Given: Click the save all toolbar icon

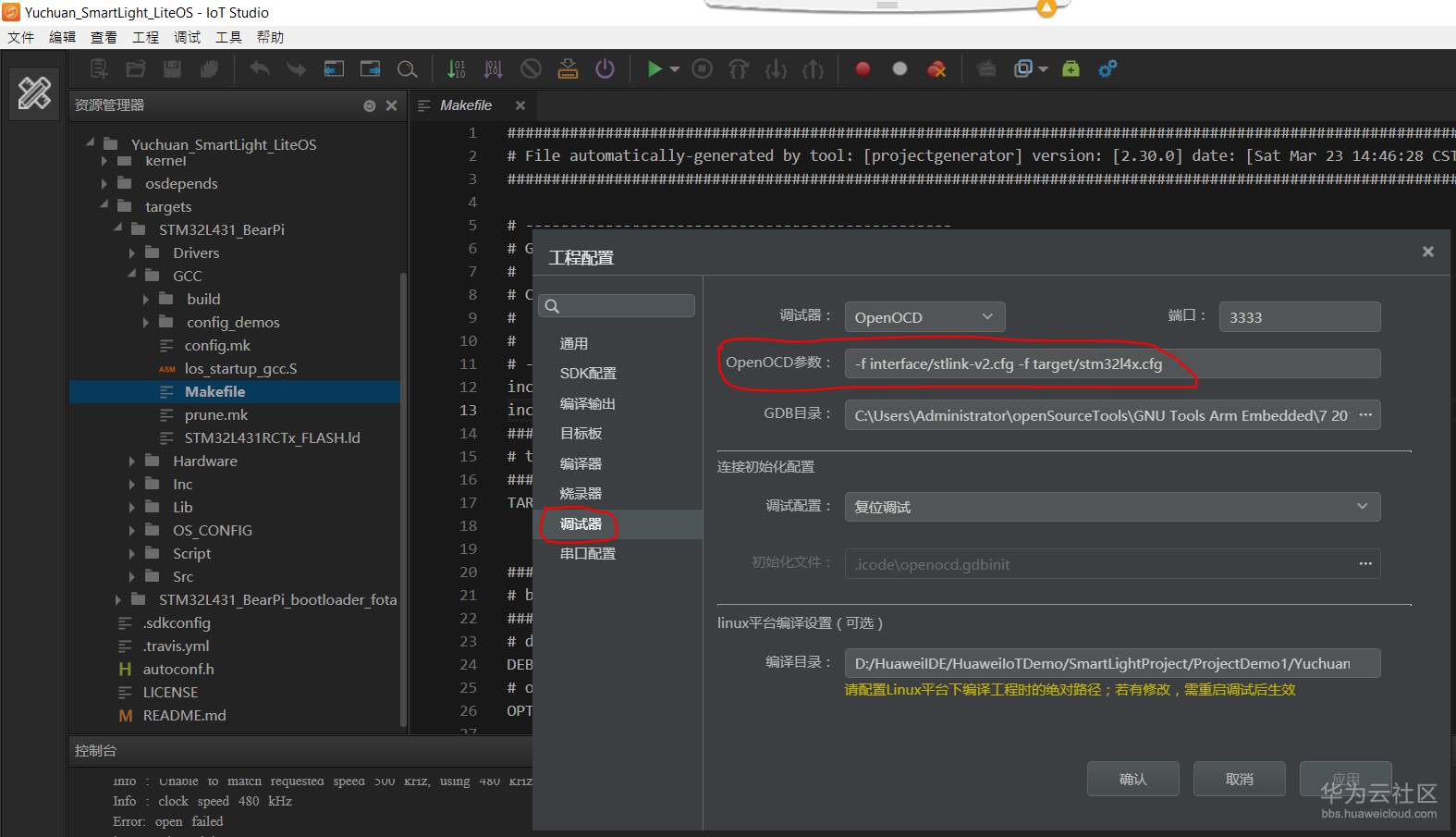Looking at the screenshot, I should (210, 68).
